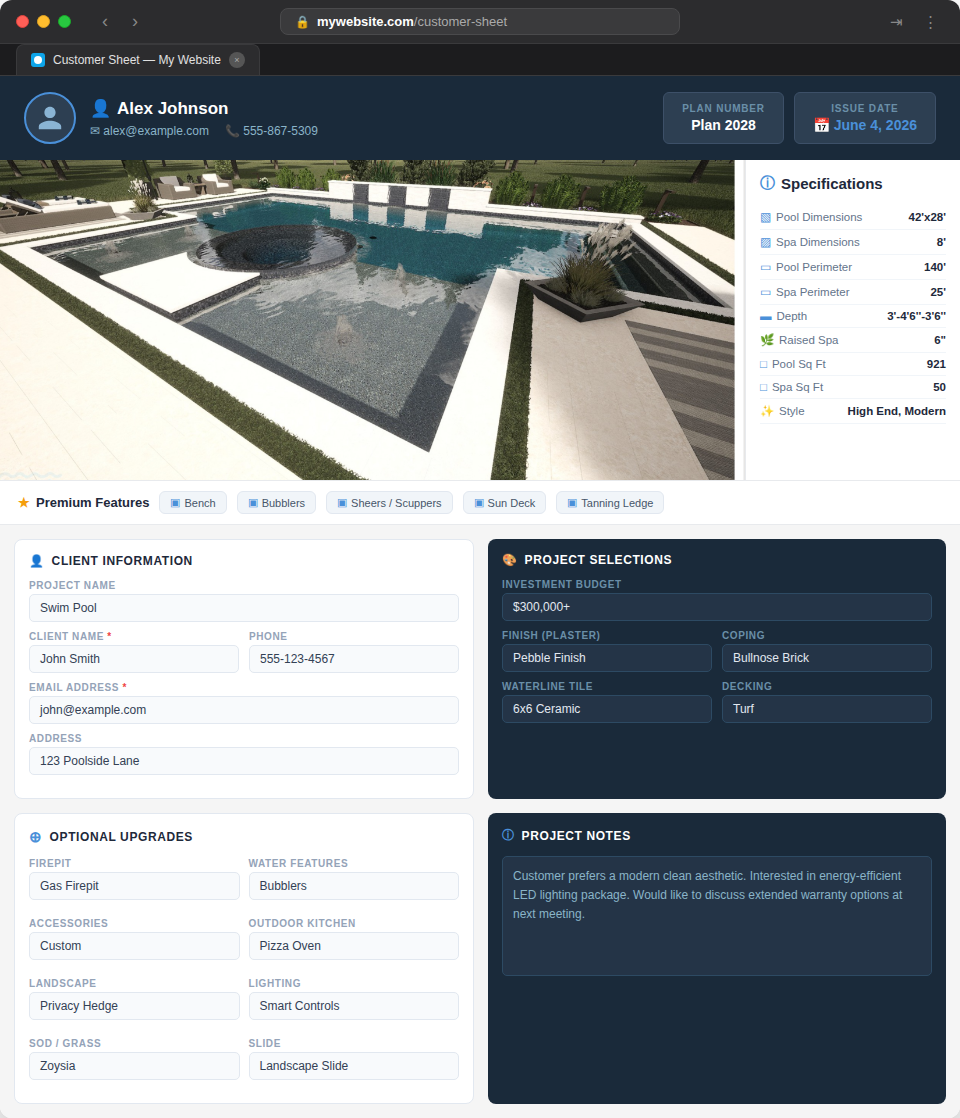Click the Tanning Ledge feature chip

[610, 503]
